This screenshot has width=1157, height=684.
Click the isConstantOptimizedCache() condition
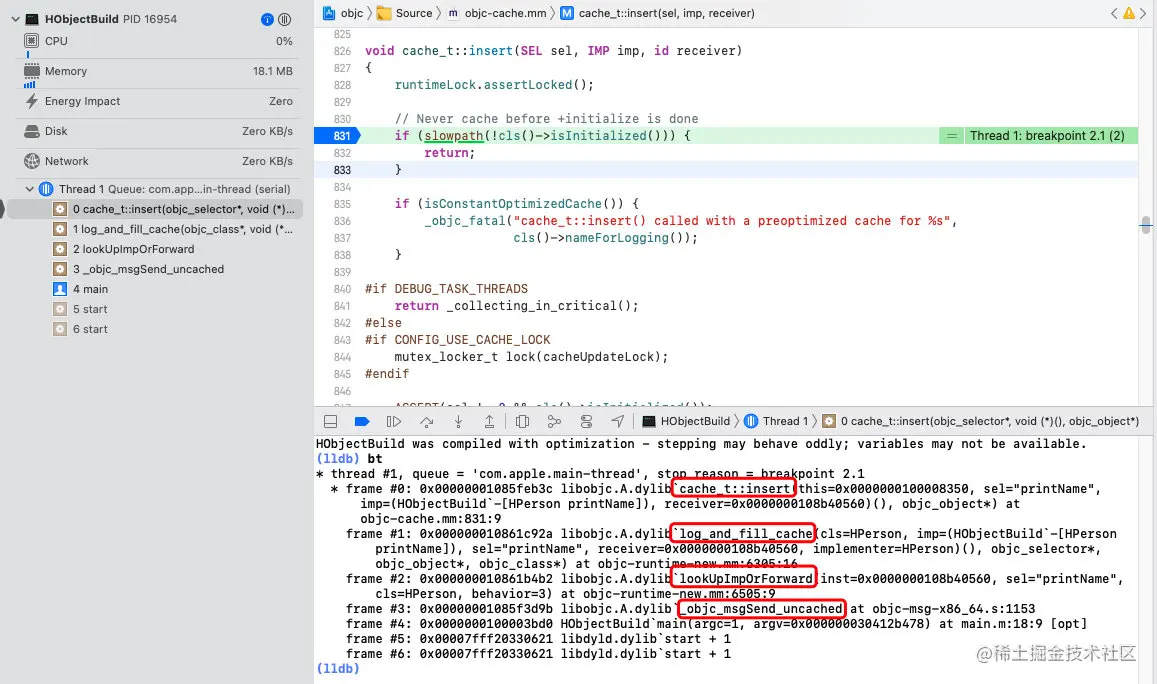click(525, 204)
